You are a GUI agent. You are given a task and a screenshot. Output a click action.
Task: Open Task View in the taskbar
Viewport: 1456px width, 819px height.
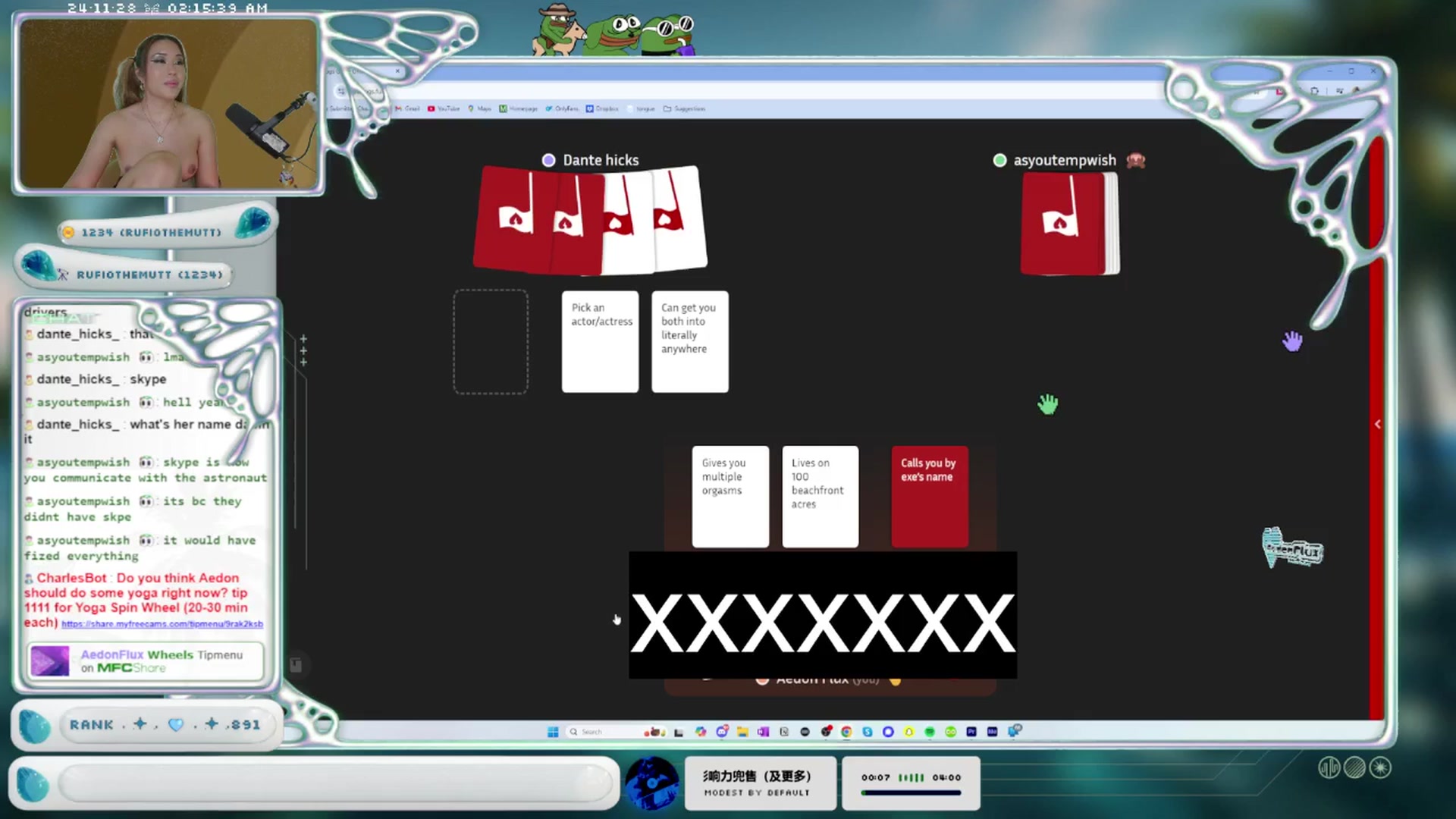[678, 732]
